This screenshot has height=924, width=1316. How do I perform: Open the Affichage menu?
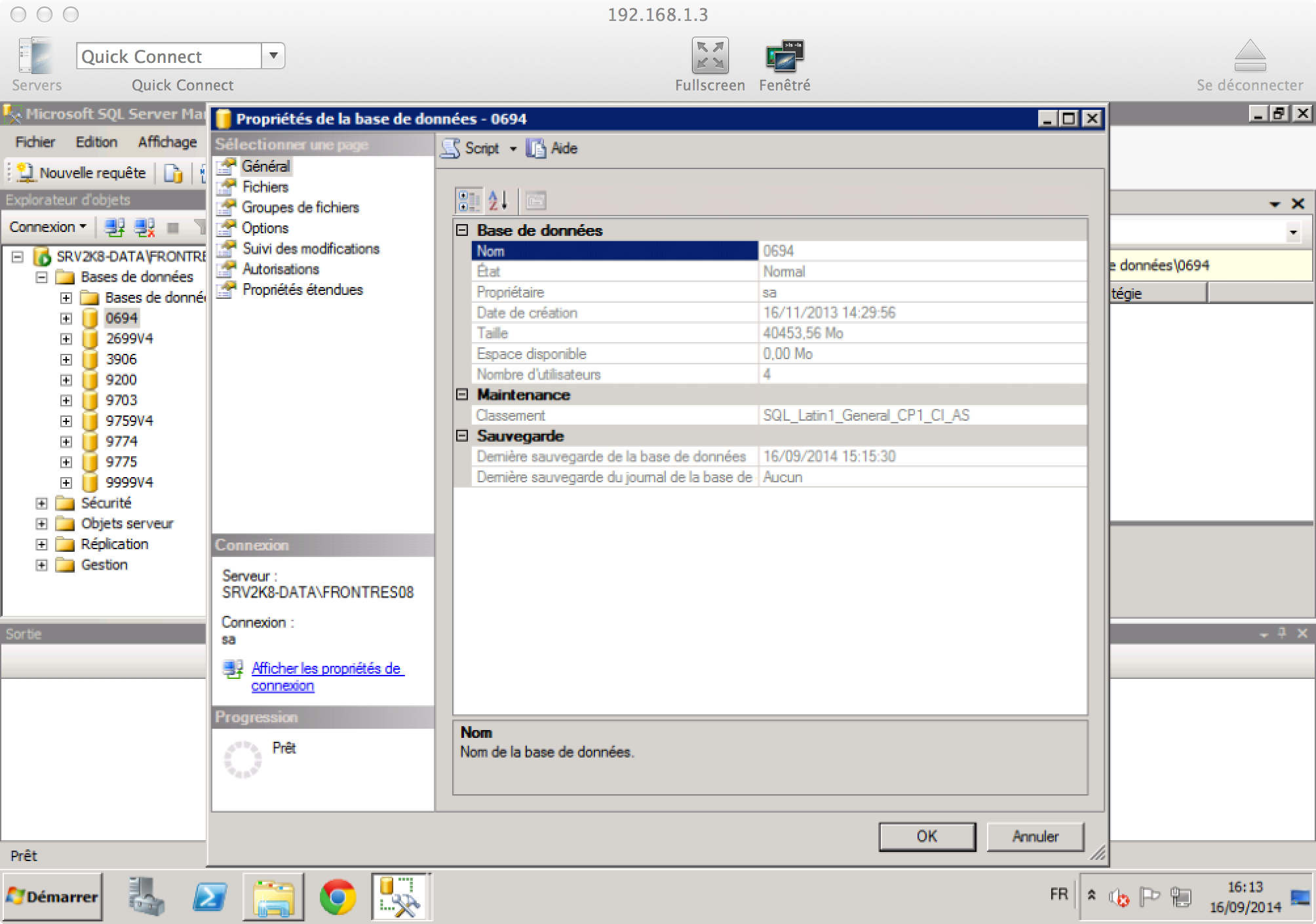[x=167, y=142]
